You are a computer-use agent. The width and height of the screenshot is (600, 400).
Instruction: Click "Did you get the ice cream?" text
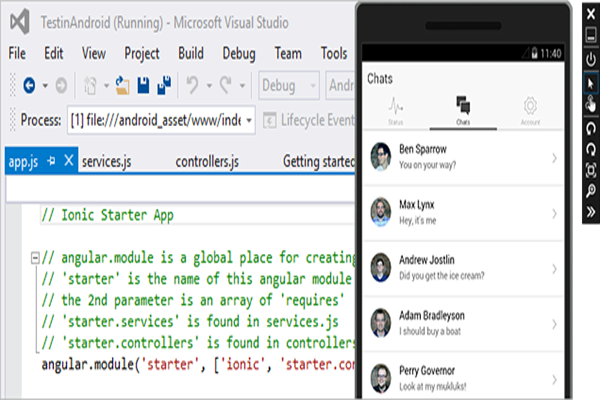click(442, 276)
